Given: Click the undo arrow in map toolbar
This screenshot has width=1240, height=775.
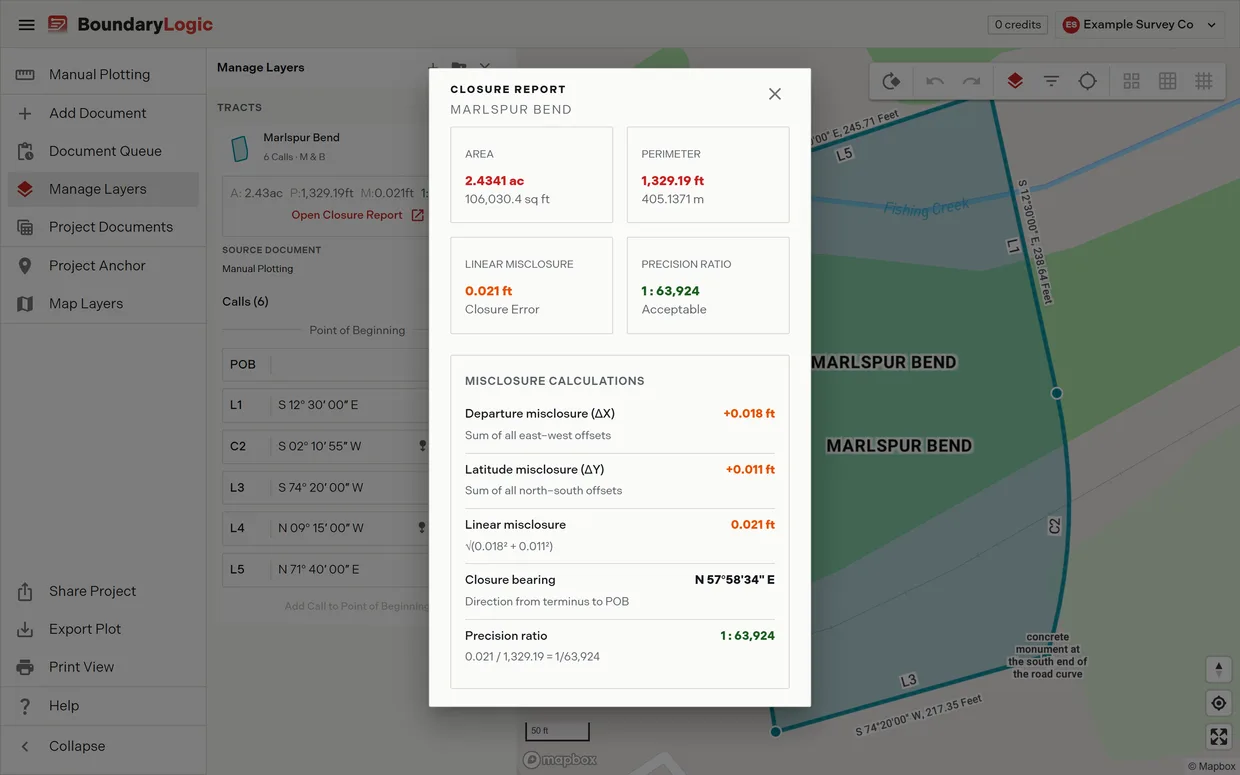Looking at the screenshot, I should [935, 82].
